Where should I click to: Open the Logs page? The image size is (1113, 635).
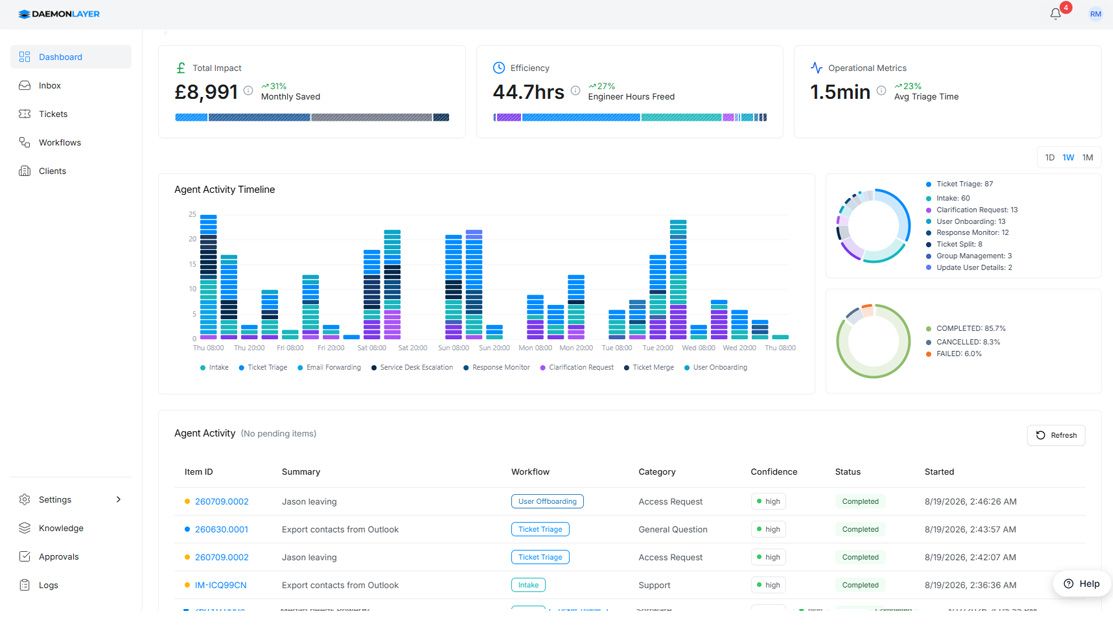coord(71,585)
